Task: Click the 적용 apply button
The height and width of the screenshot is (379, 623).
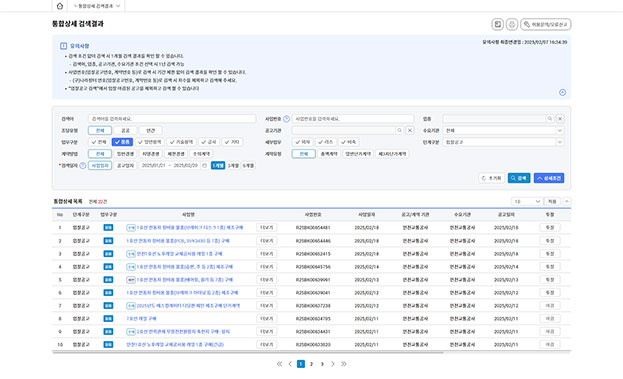Action: pos(552,201)
